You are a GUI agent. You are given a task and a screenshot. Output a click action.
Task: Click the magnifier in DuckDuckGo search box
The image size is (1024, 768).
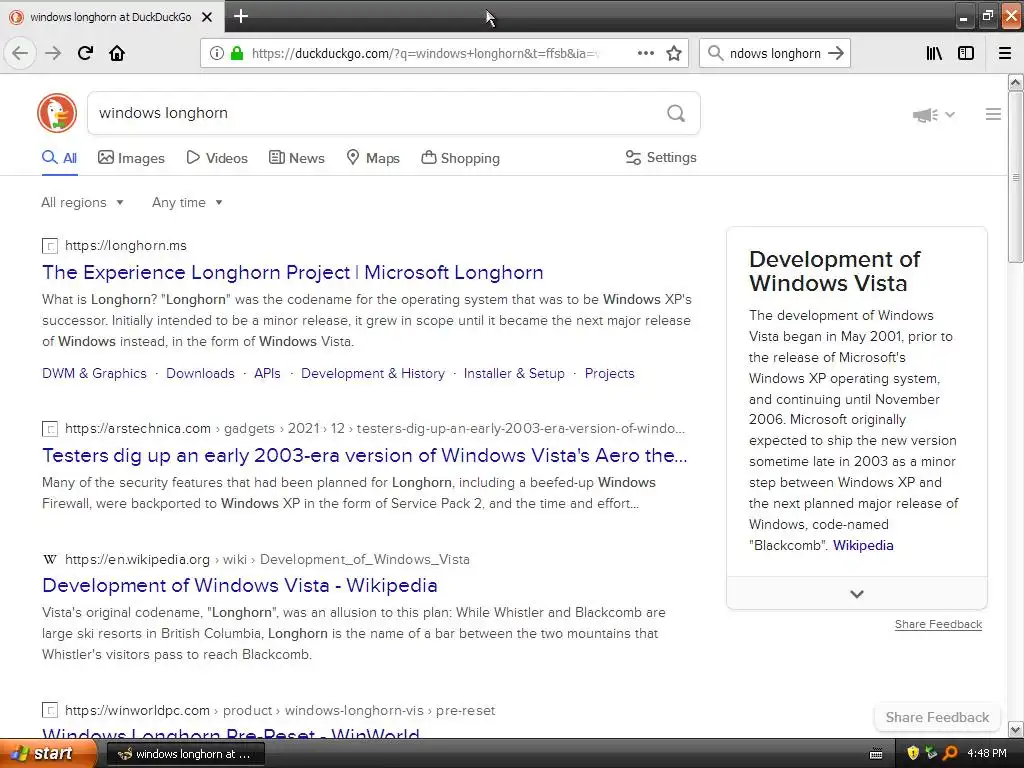(x=676, y=114)
